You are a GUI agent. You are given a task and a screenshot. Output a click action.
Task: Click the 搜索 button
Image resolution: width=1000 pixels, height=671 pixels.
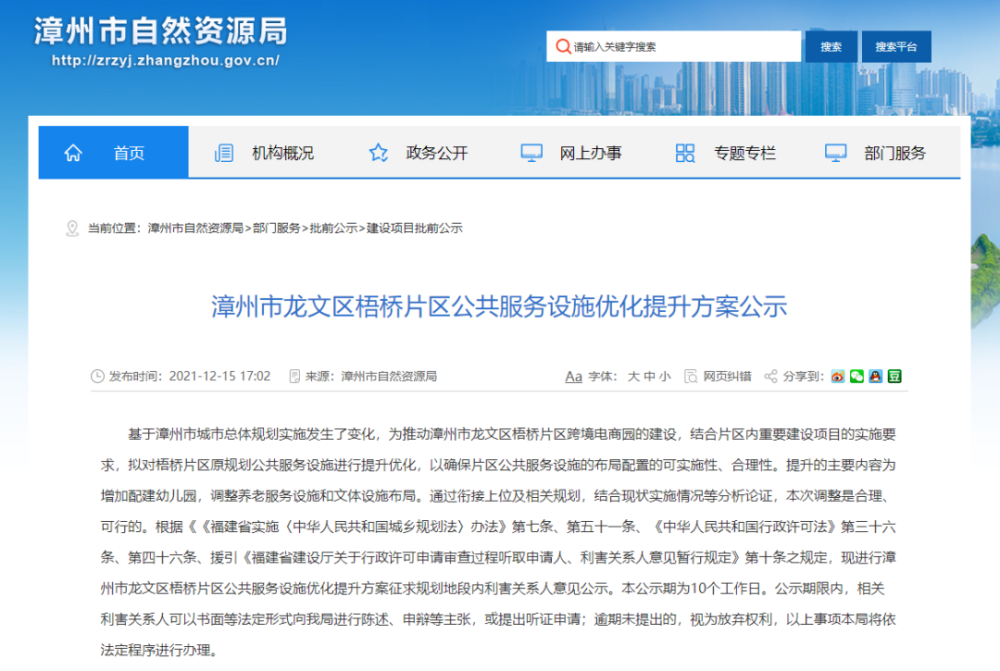click(831, 47)
